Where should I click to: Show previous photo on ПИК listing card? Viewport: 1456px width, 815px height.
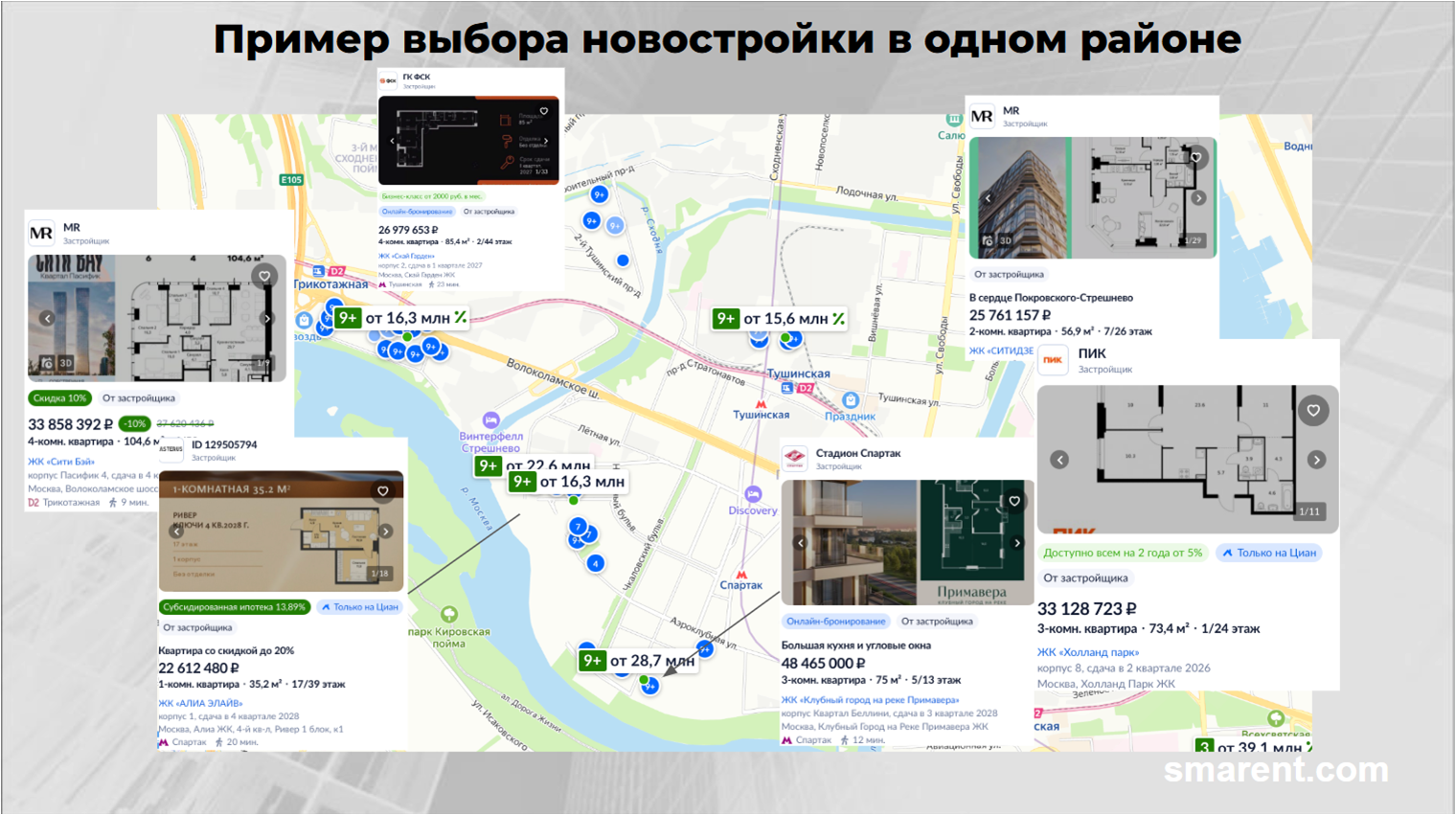pyautogui.click(x=1059, y=460)
